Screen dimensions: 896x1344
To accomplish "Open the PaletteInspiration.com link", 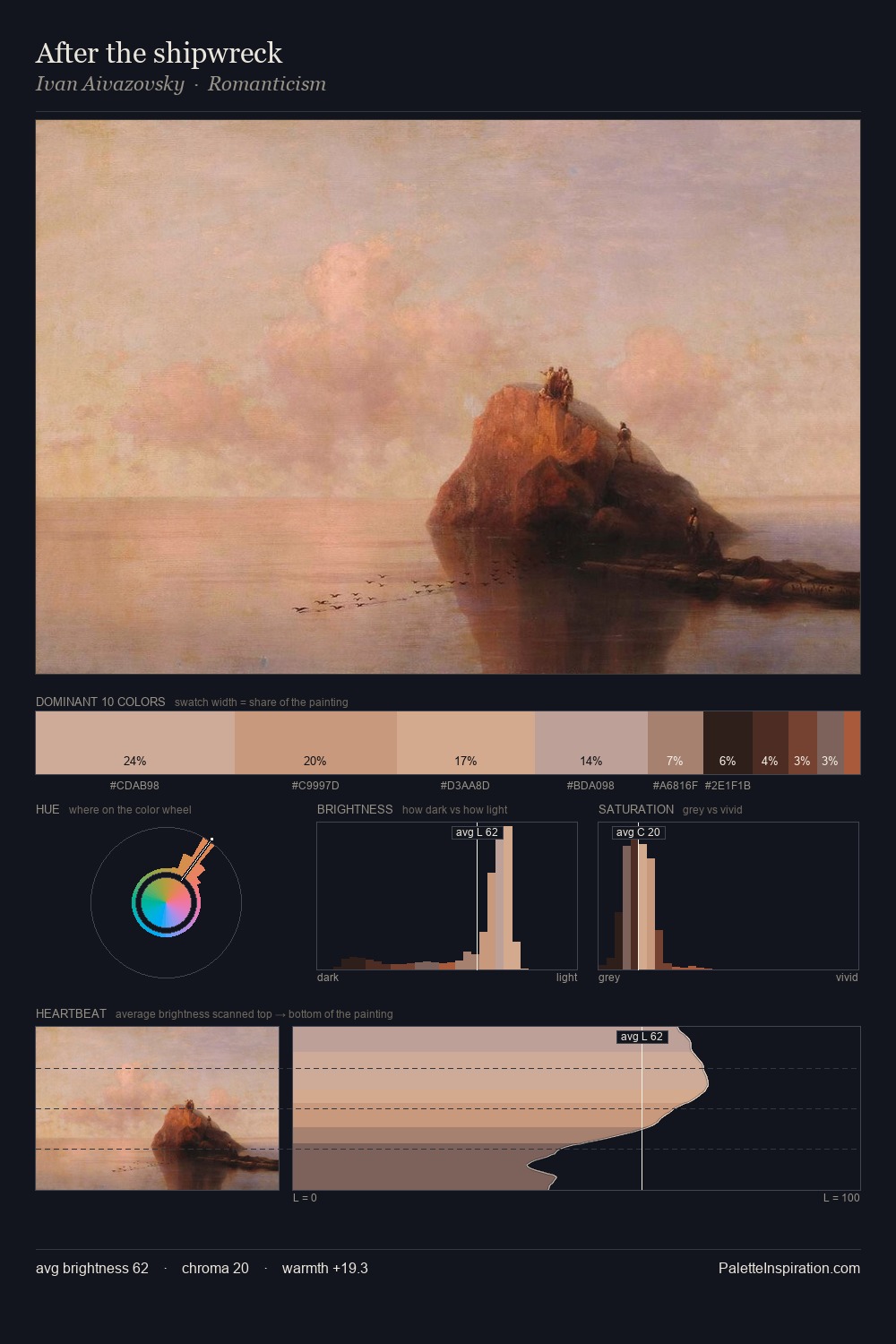I will tap(789, 1269).
